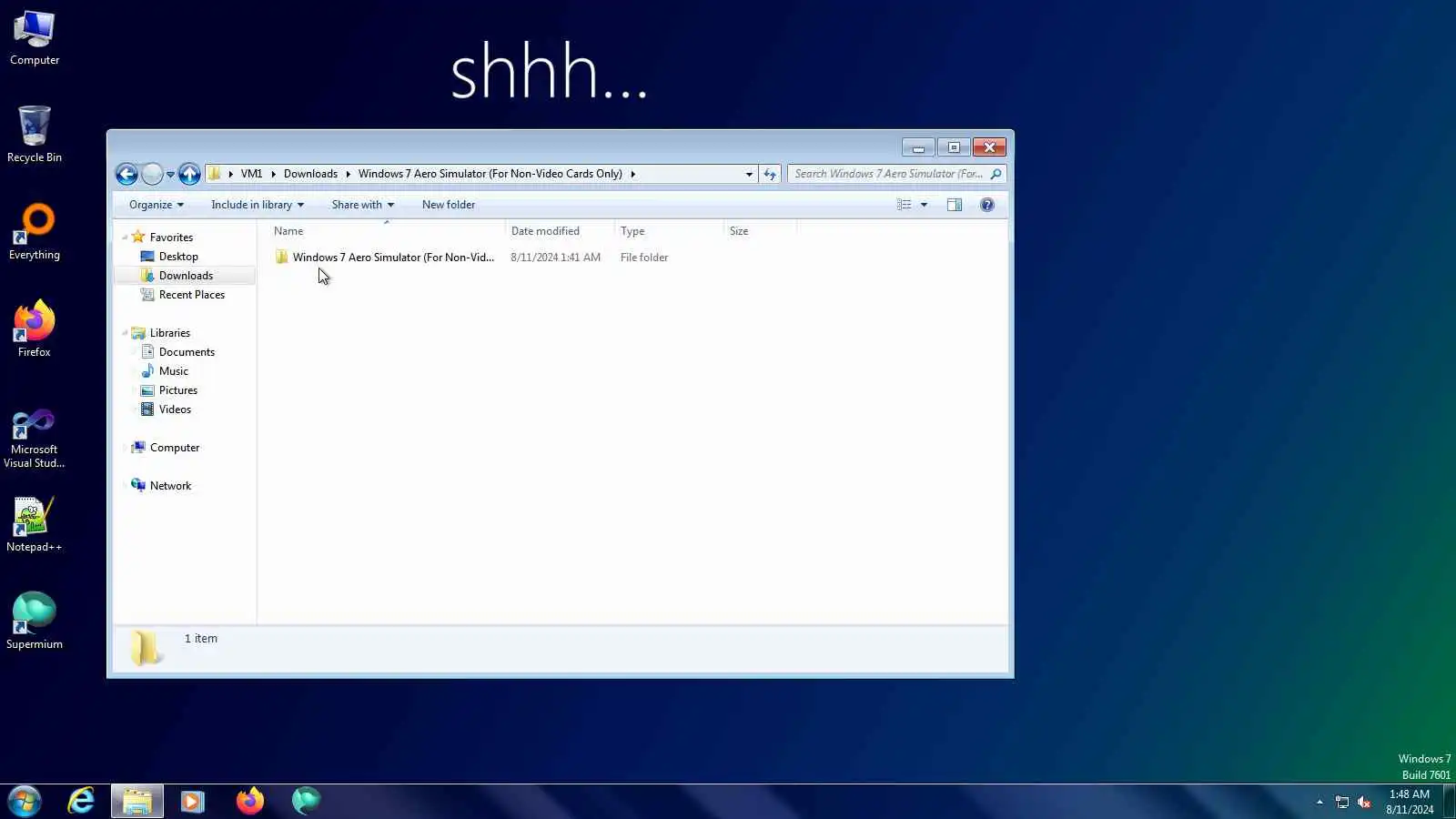Viewport: 1456px width, 819px height.
Task: Open the taskbar clock and date
Action: coord(1410,802)
